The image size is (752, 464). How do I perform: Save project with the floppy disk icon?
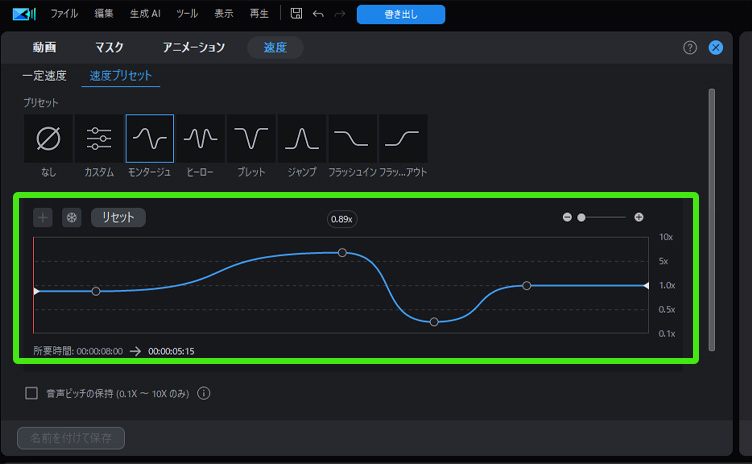pos(296,13)
